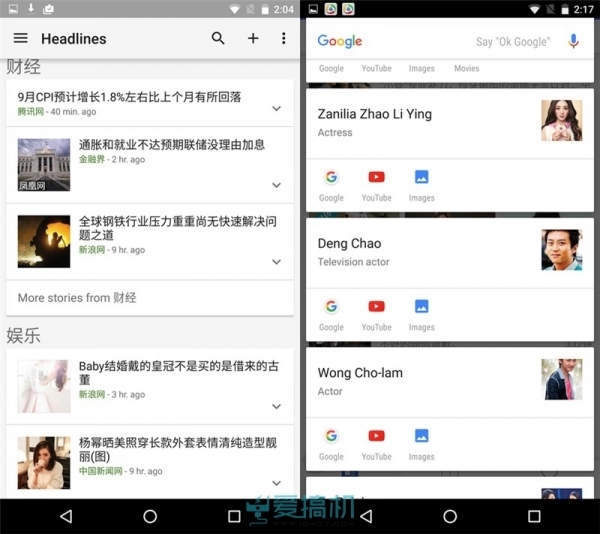This screenshot has height=534, width=600.
Task: Tap YouTube icon under Deng Chao
Action: [377, 306]
